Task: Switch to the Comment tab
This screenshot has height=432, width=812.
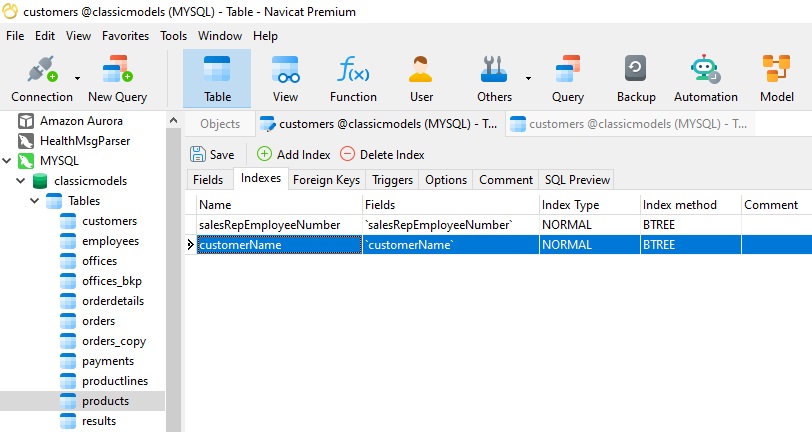Action: point(506,180)
